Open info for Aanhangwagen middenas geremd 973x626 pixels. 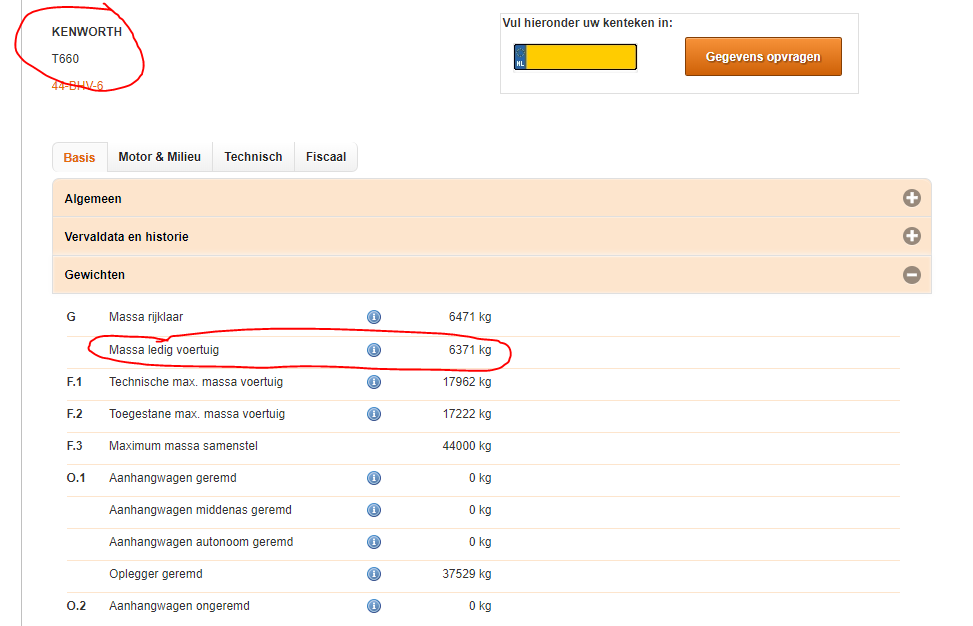coord(374,510)
